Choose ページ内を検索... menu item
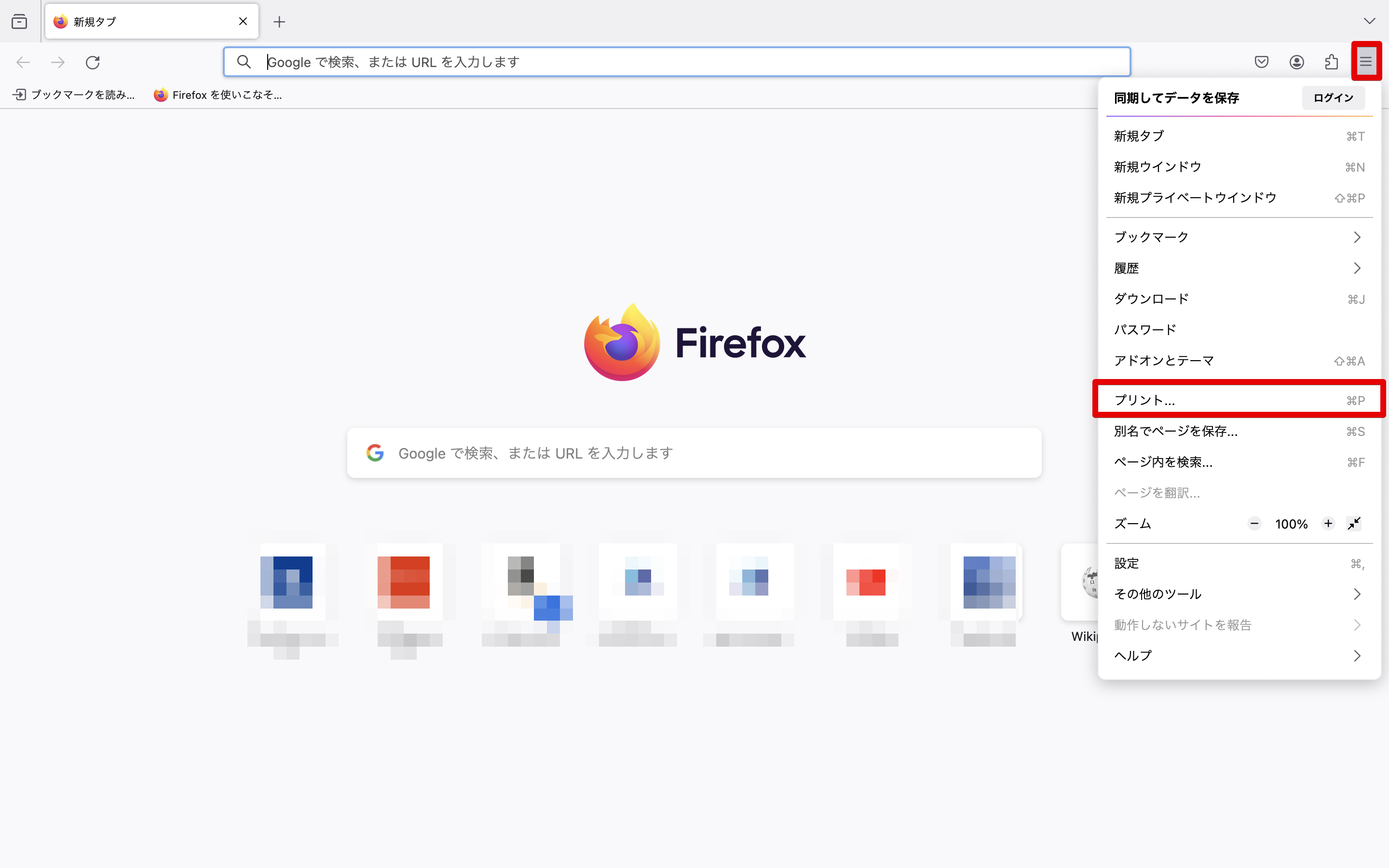The width and height of the screenshot is (1389, 868). click(1239, 462)
